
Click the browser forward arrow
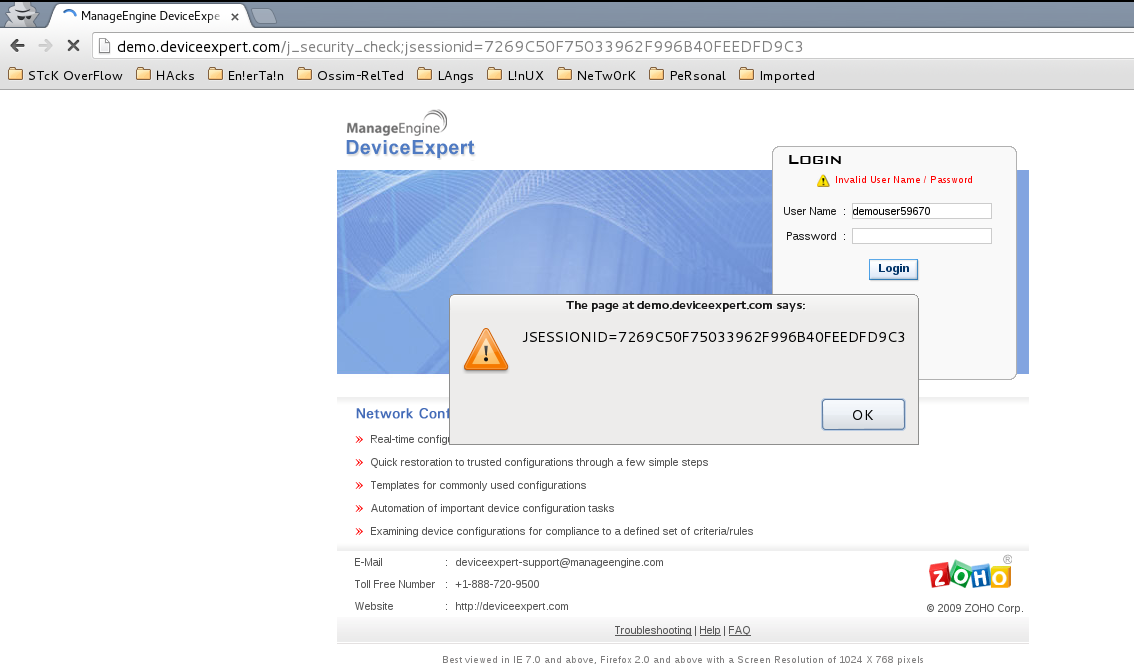(45, 46)
